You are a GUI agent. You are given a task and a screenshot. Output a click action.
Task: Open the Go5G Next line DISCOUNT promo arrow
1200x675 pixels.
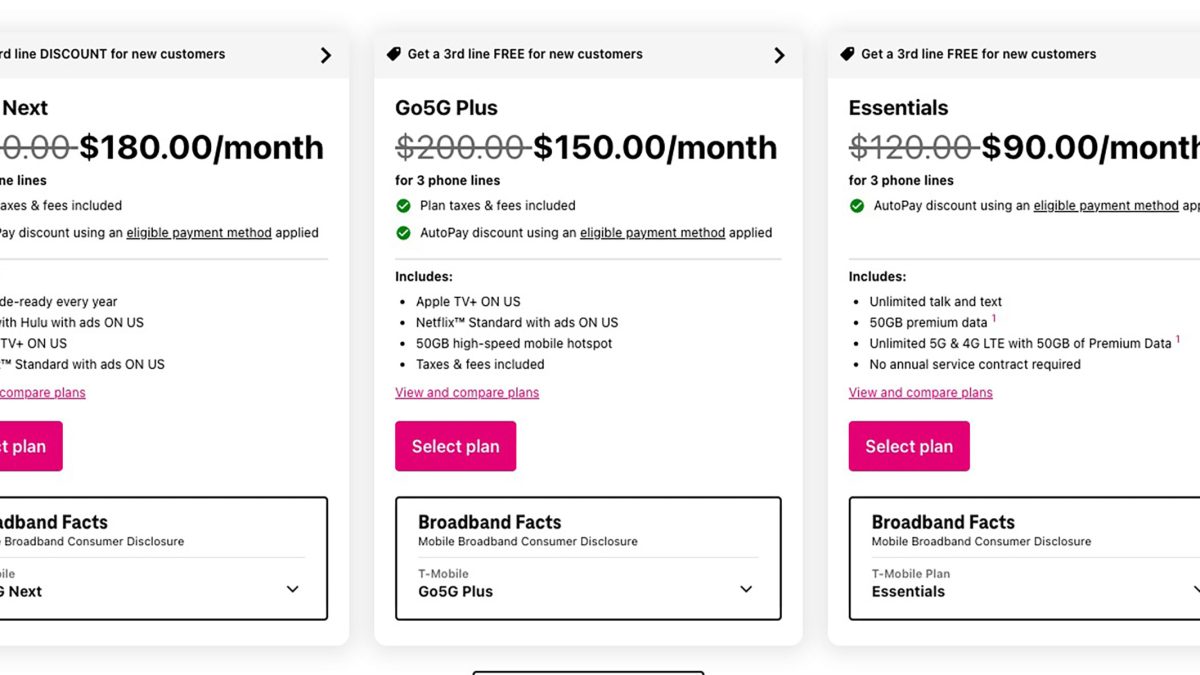325,55
